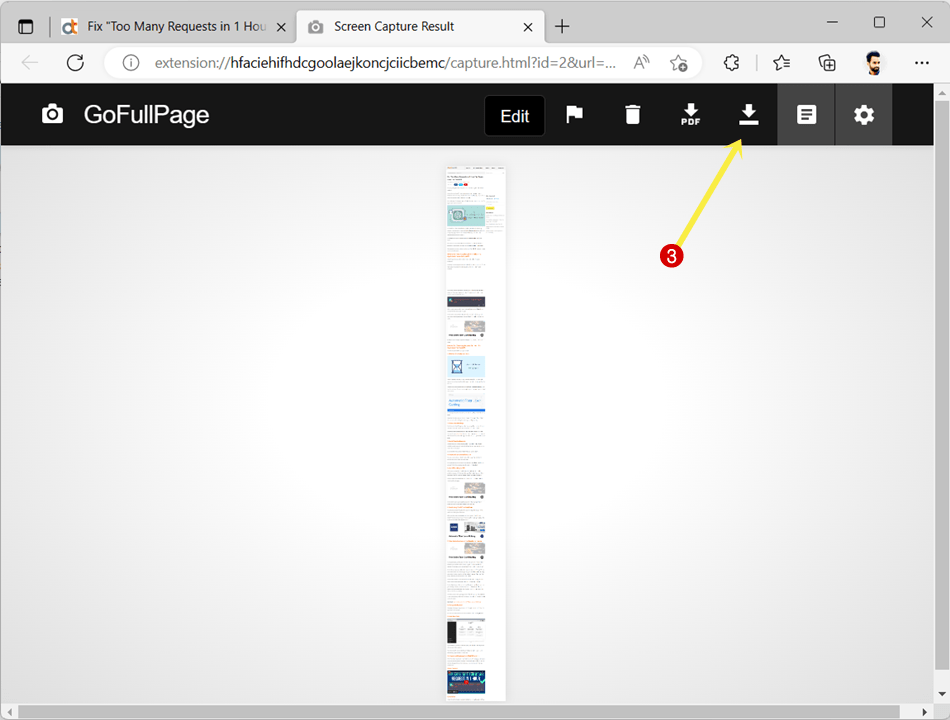Open the browser profile avatar
The image size is (950, 720).
tap(873, 62)
